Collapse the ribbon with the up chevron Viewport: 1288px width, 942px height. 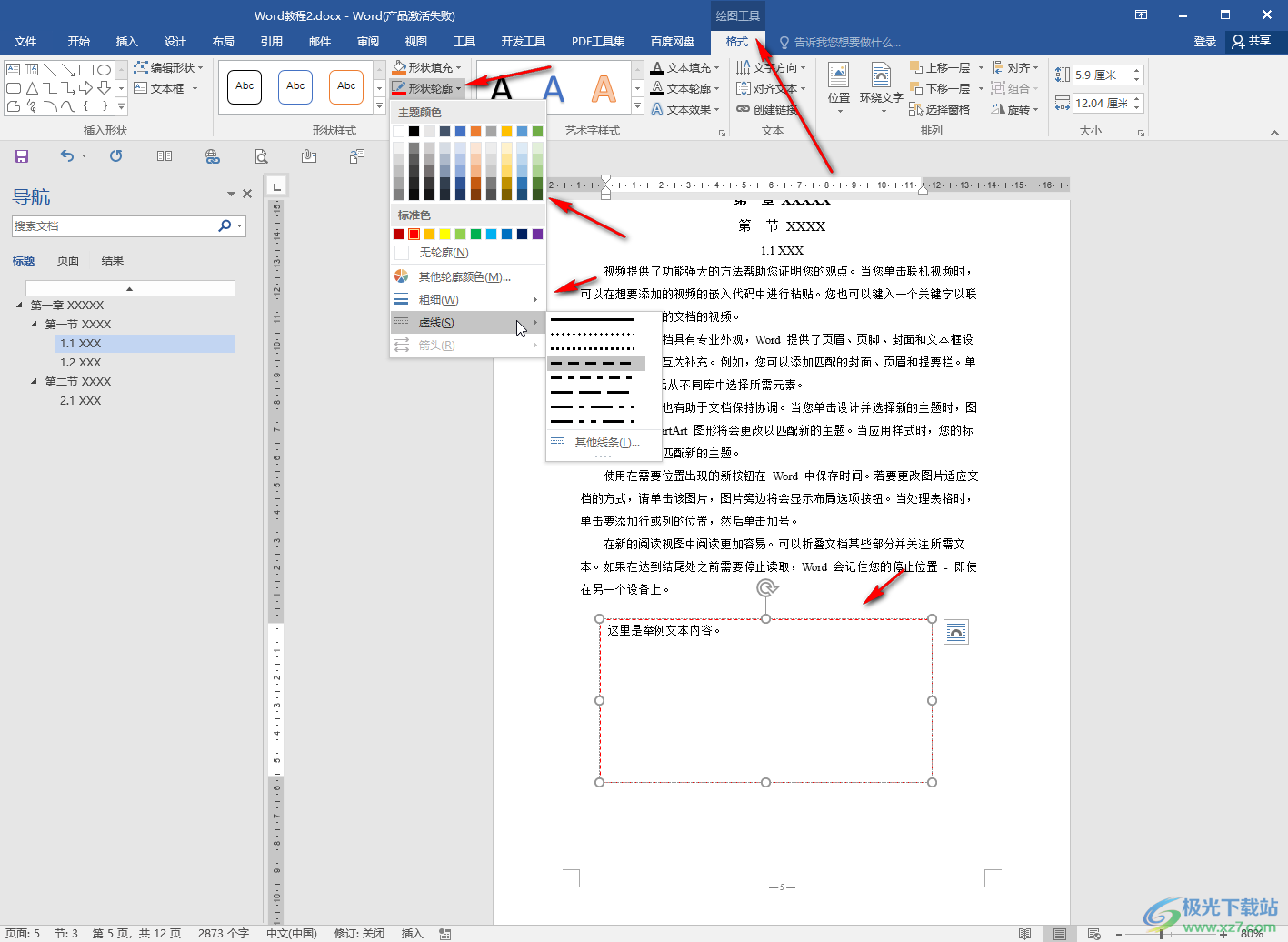point(1274,133)
